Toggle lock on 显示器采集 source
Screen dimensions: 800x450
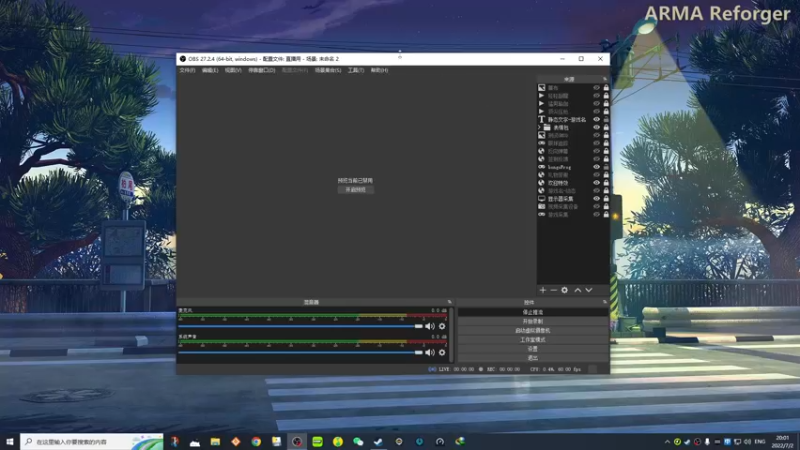[606, 198]
